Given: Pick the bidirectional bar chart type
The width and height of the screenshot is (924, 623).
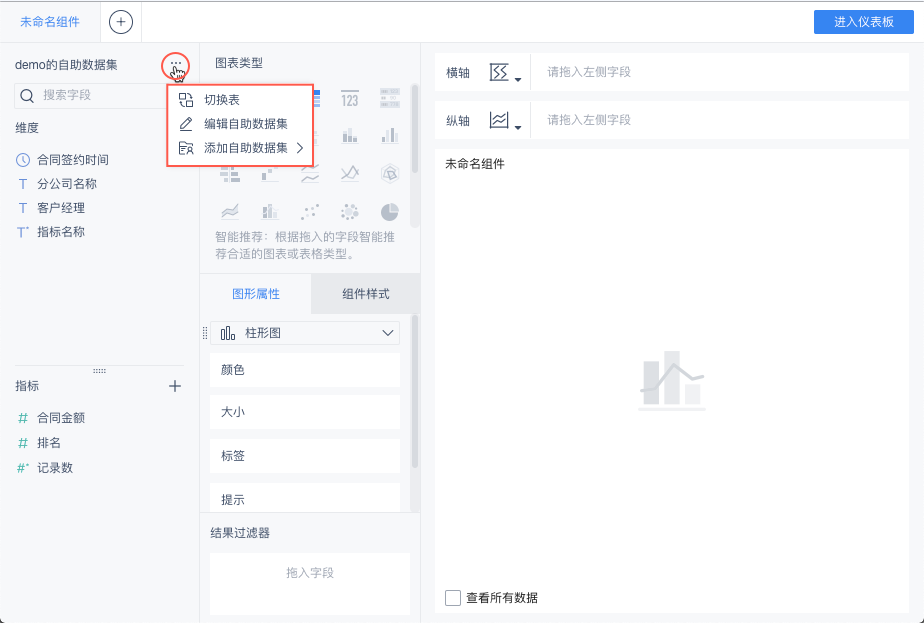Looking at the screenshot, I should click(x=230, y=174).
